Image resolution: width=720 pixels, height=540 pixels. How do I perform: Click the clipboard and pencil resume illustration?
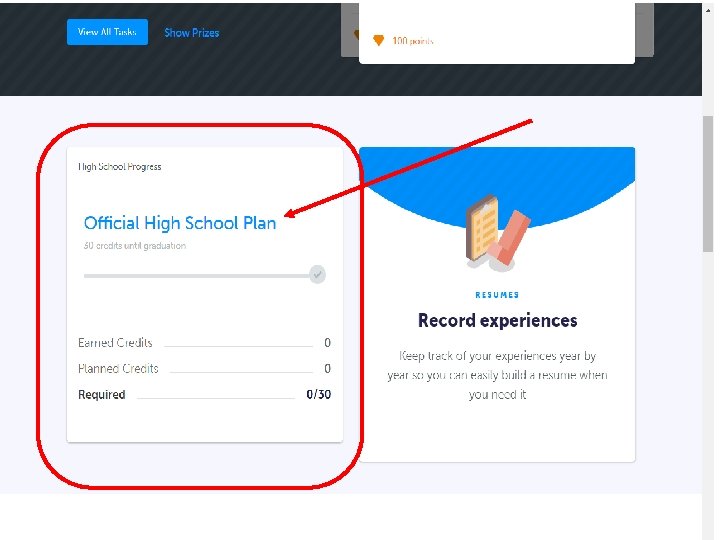point(497,232)
